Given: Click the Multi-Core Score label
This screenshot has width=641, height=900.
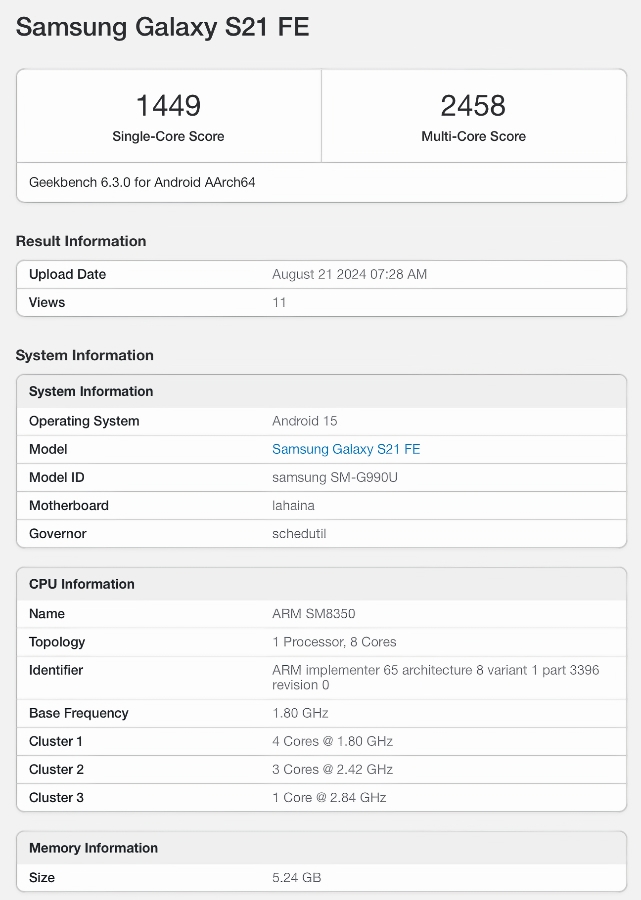Looking at the screenshot, I should tap(473, 136).
